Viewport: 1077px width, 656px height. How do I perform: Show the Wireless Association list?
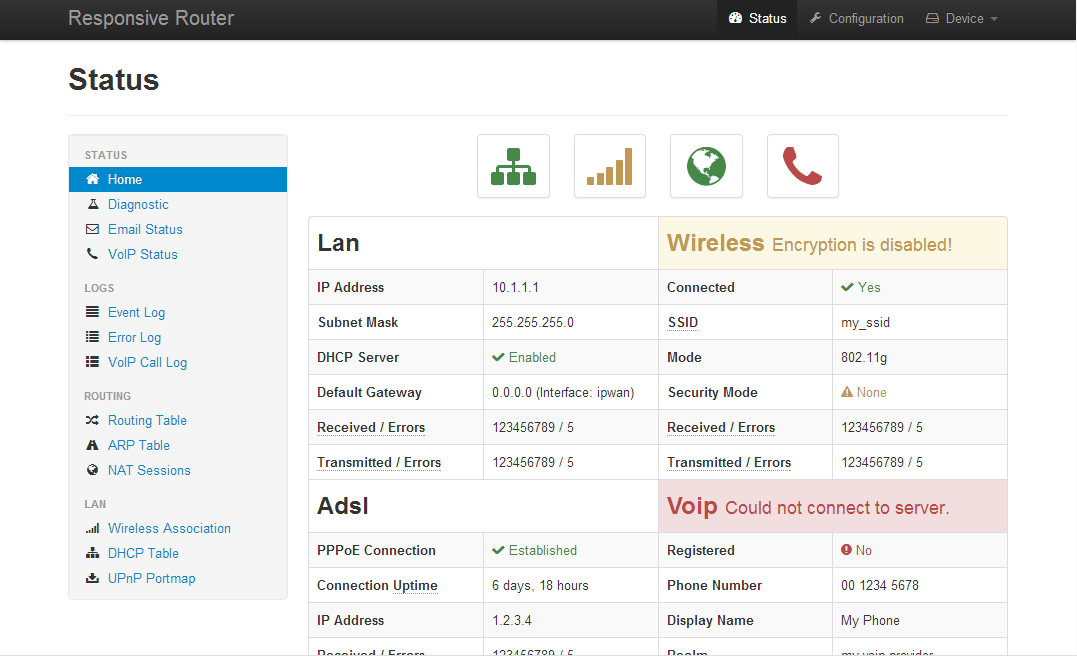tap(169, 528)
